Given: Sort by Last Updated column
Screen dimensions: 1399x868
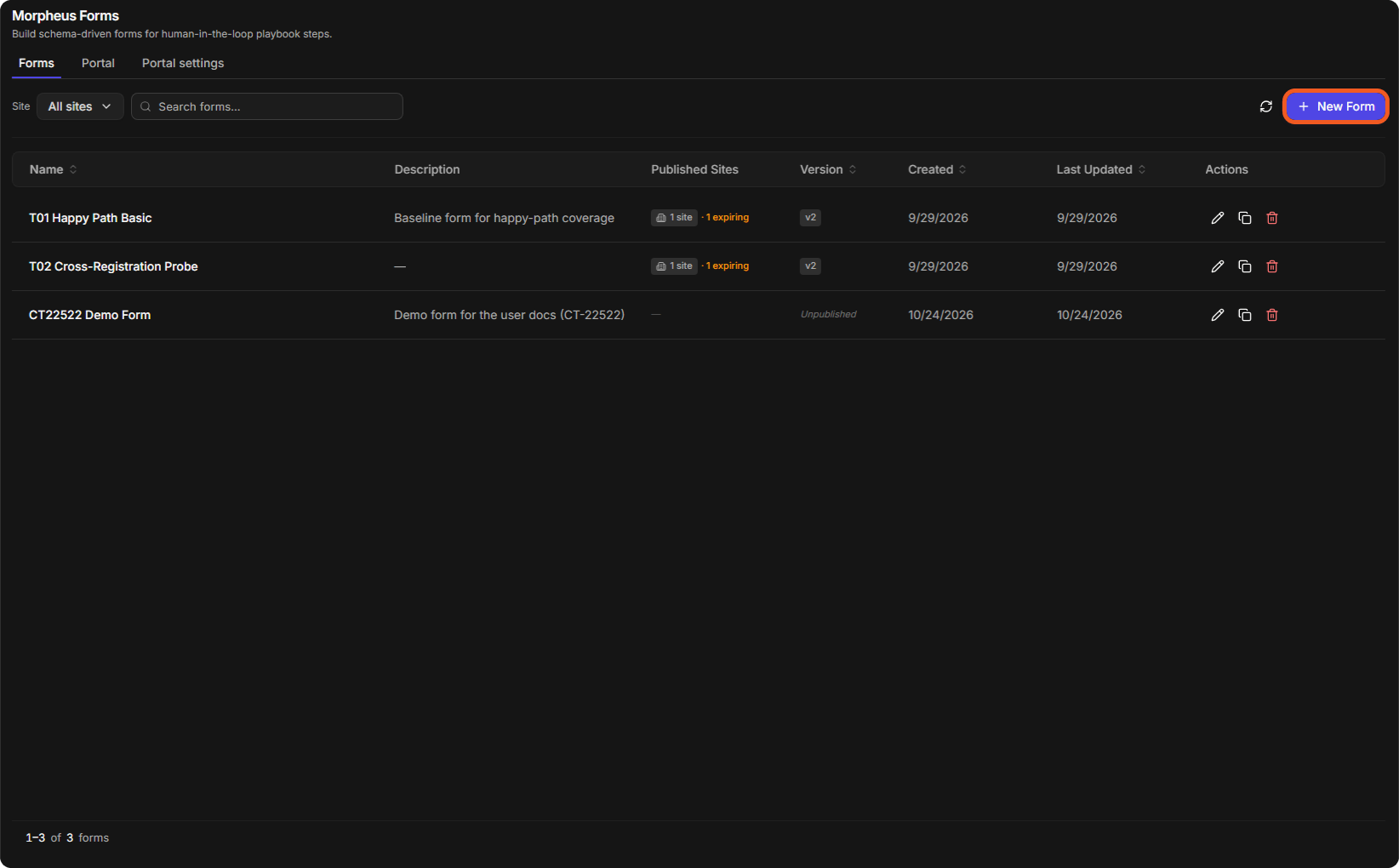Looking at the screenshot, I should coord(1101,169).
